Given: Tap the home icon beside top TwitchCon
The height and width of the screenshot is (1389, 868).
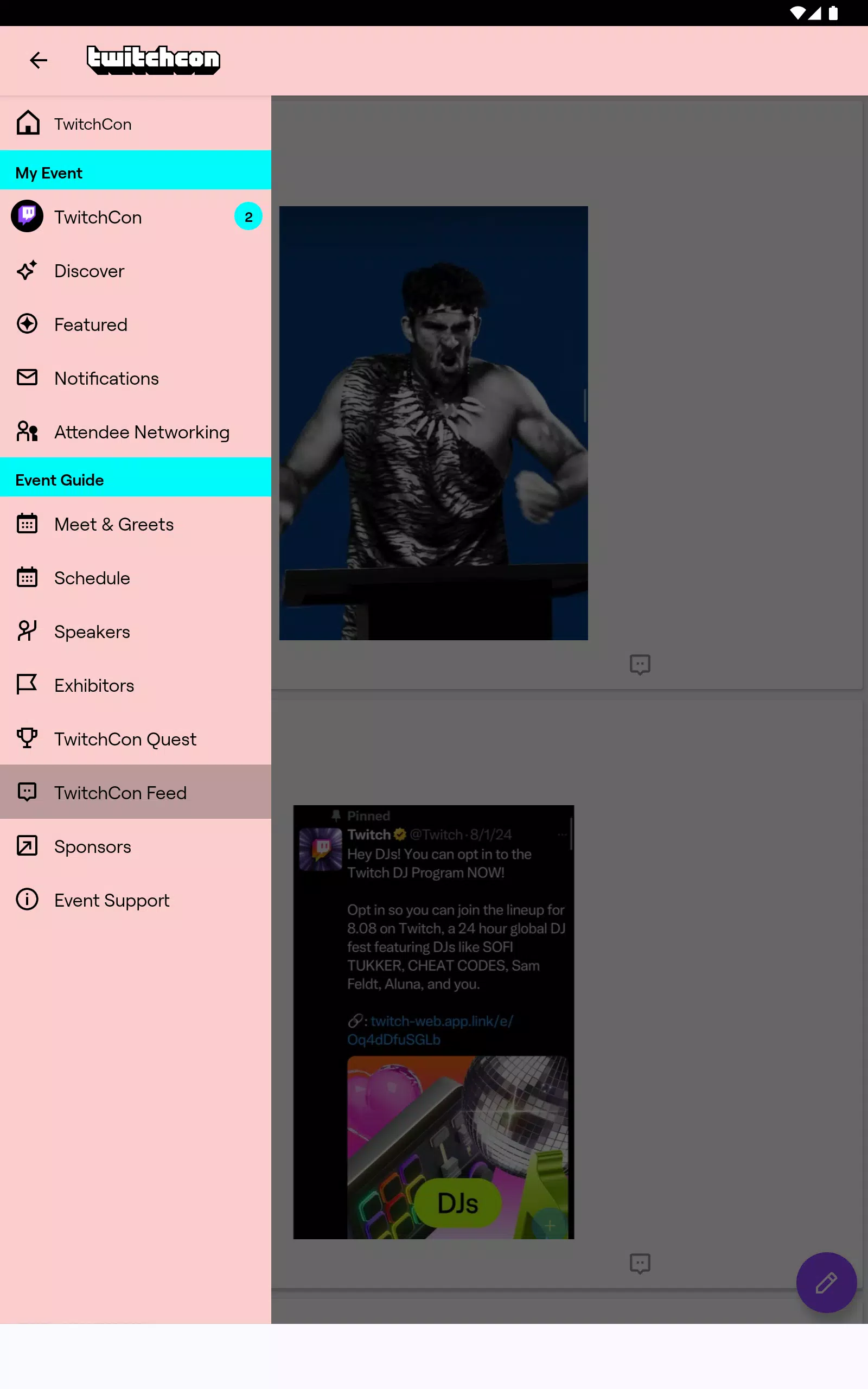Looking at the screenshot, I should 28,123.
